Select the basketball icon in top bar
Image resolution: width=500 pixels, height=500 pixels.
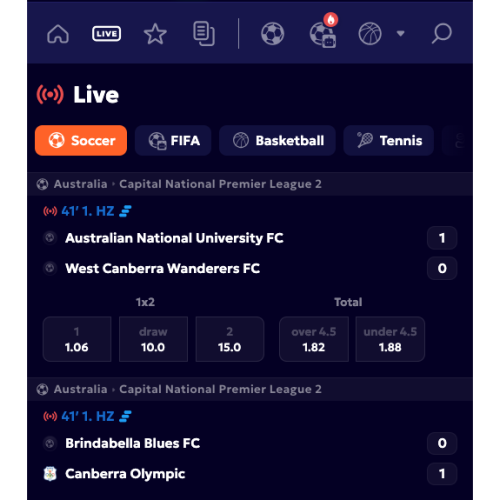pos(370,34)
